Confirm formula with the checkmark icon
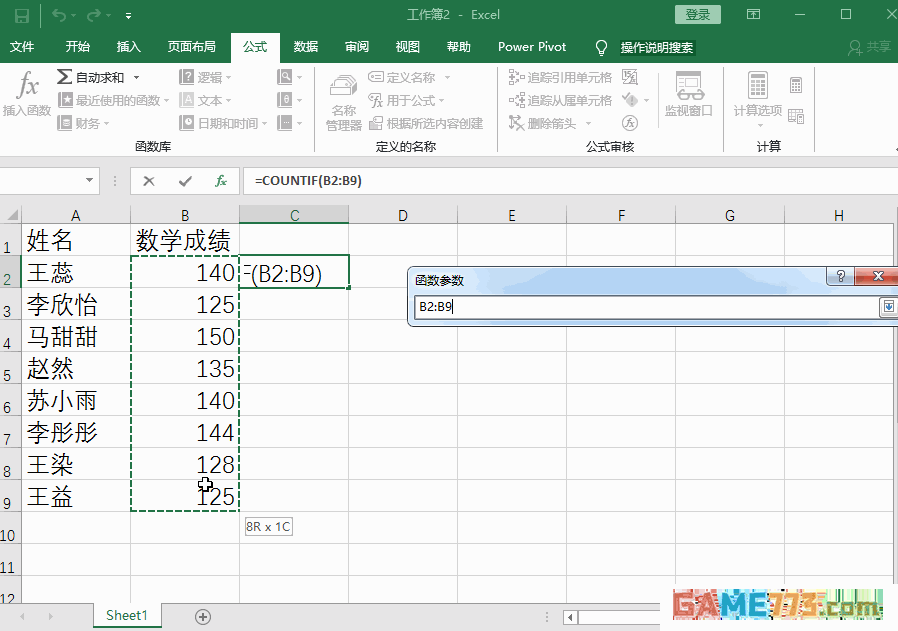Viewport: 898px width, 631px height. tap(185, 181)
